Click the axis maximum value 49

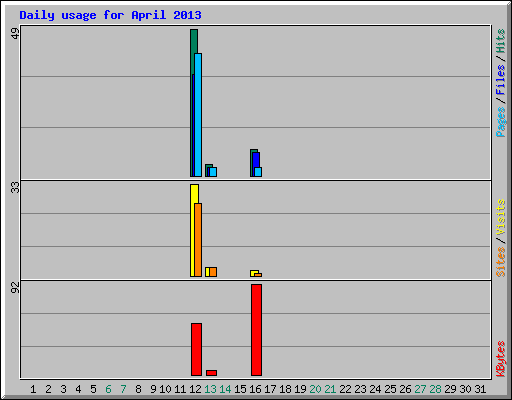point(15,33)
